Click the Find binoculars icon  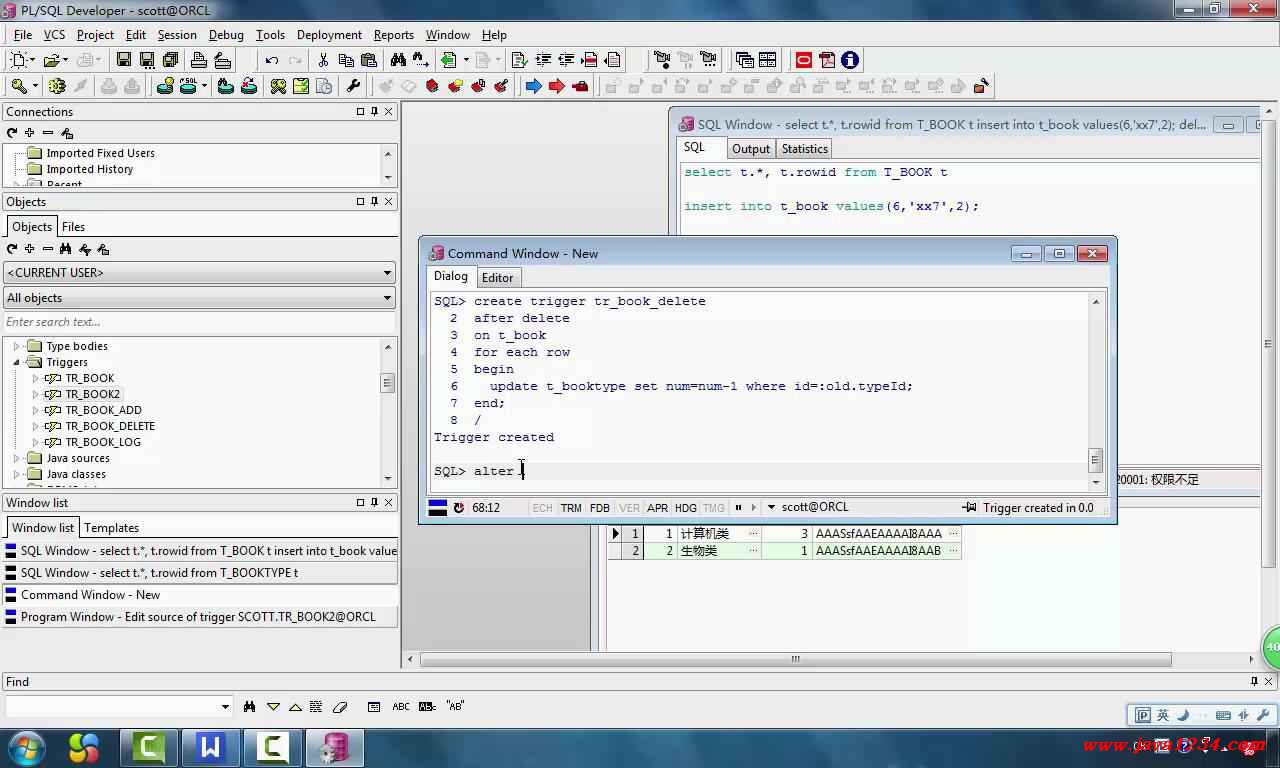(398, 60)
